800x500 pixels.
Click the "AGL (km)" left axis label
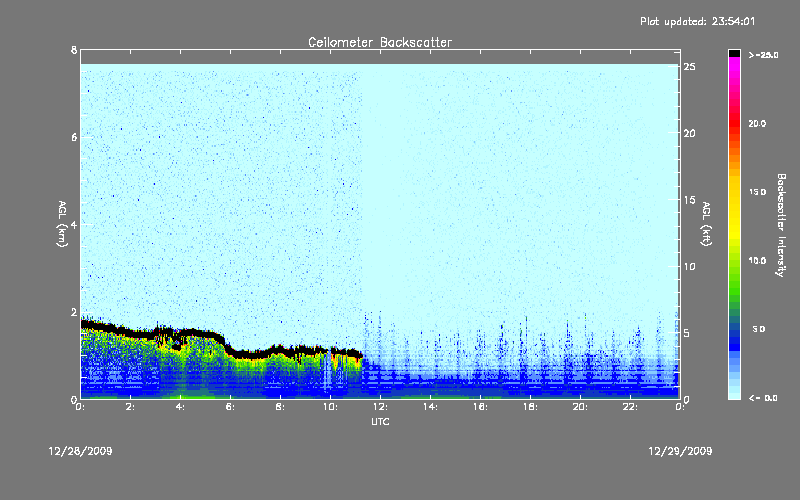(x=62, y=224)
